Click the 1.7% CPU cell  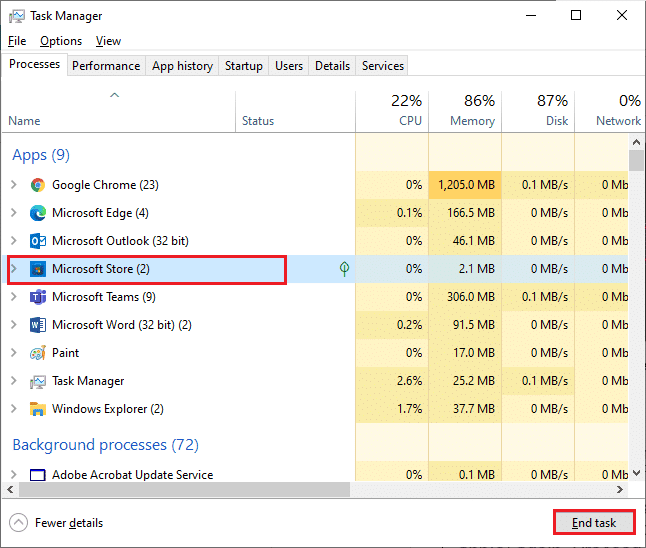[x=392, y=409]
